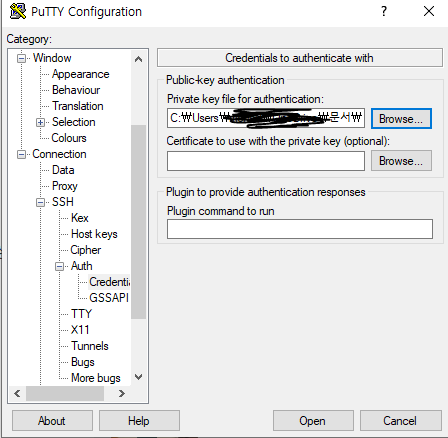Open the Proxy settings category

(65, 186)
